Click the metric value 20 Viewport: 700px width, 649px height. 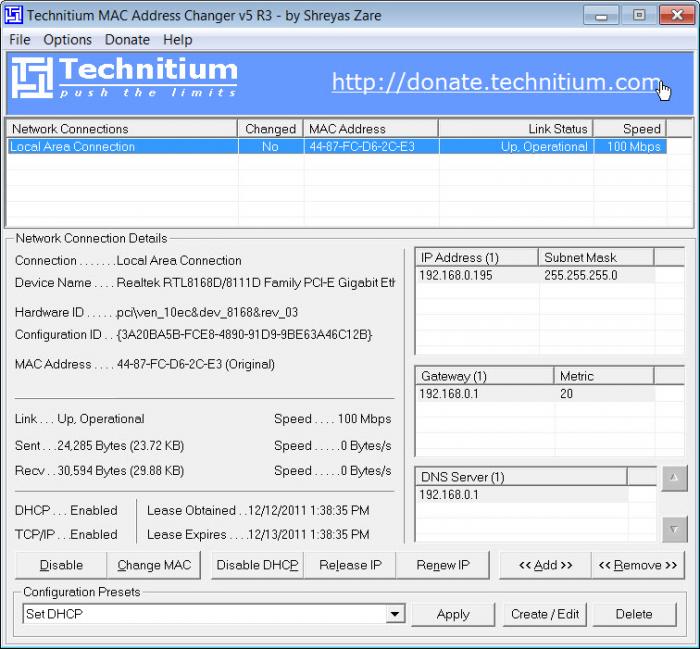coord(566,394)
